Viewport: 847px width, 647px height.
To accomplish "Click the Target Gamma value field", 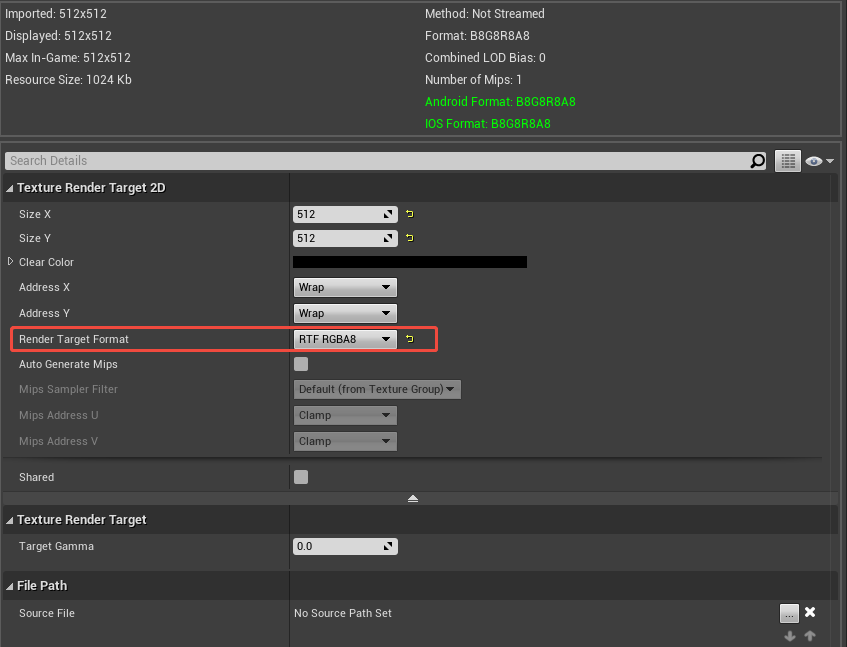I will click(x=340, y=546).
